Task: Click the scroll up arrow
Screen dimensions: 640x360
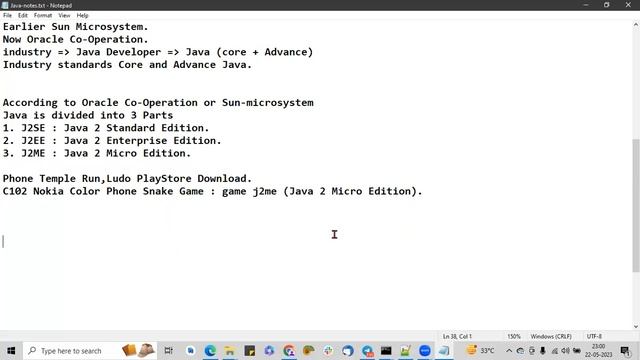Action: [636, 25]
